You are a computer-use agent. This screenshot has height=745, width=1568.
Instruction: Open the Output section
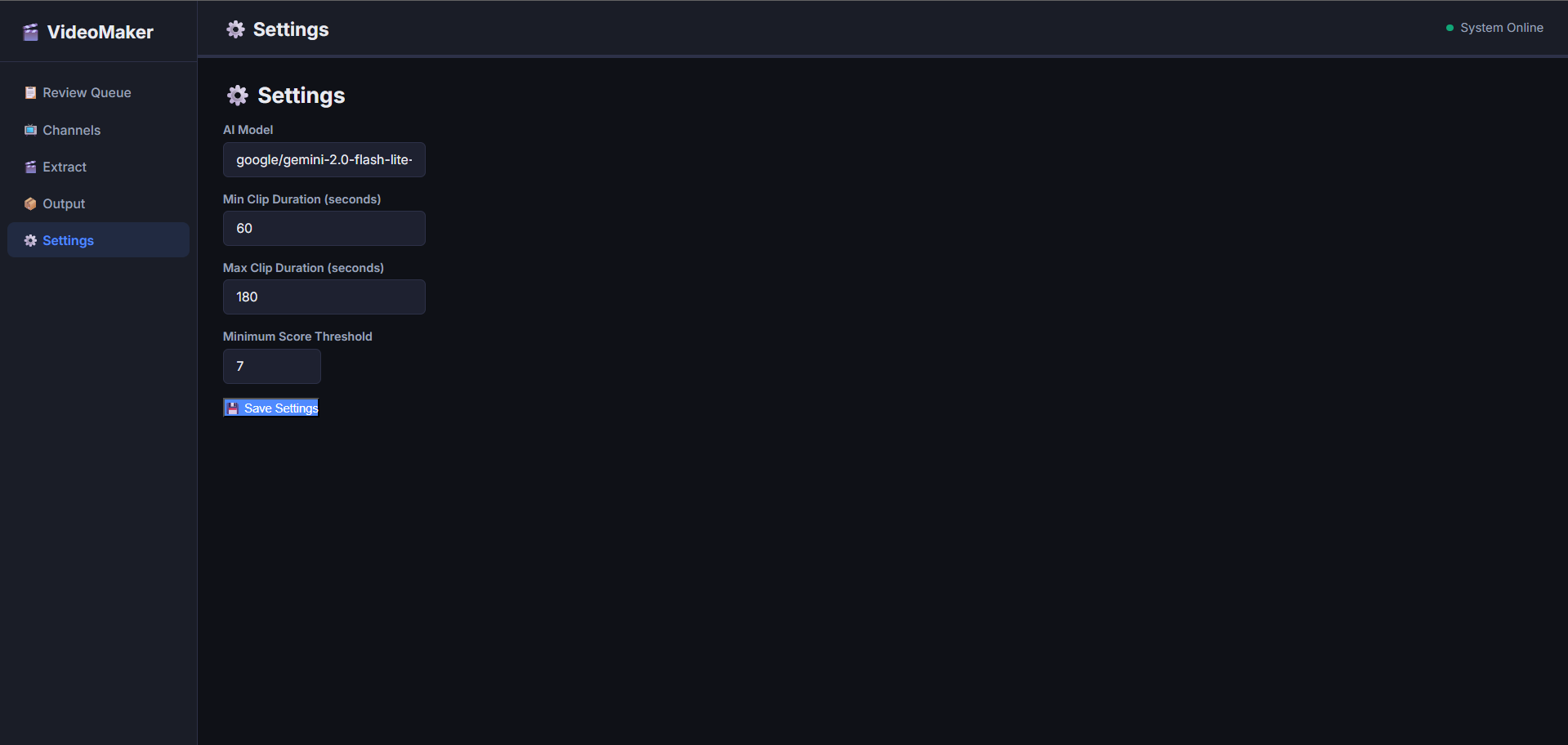(63, 203)
